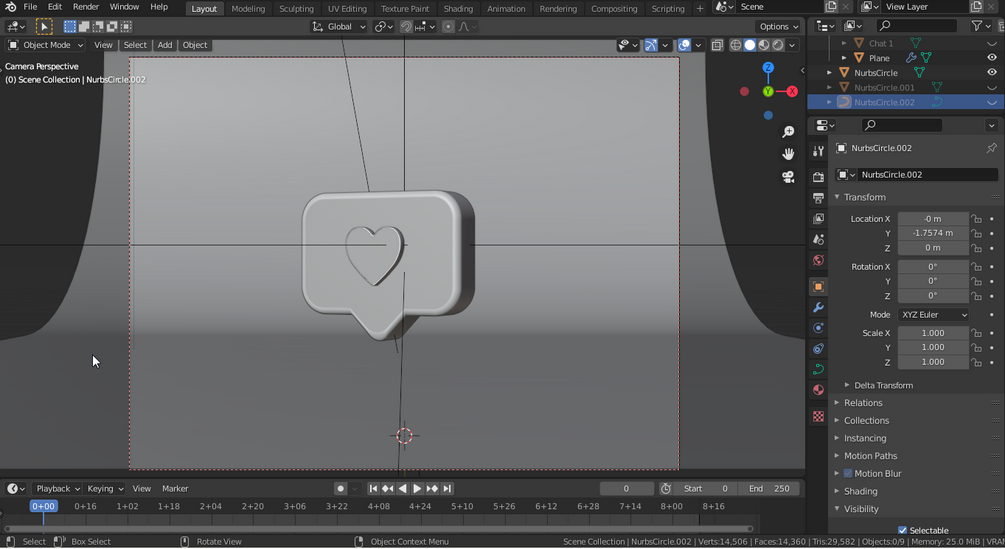Click the End frame 250 field

tap(769, 489)
